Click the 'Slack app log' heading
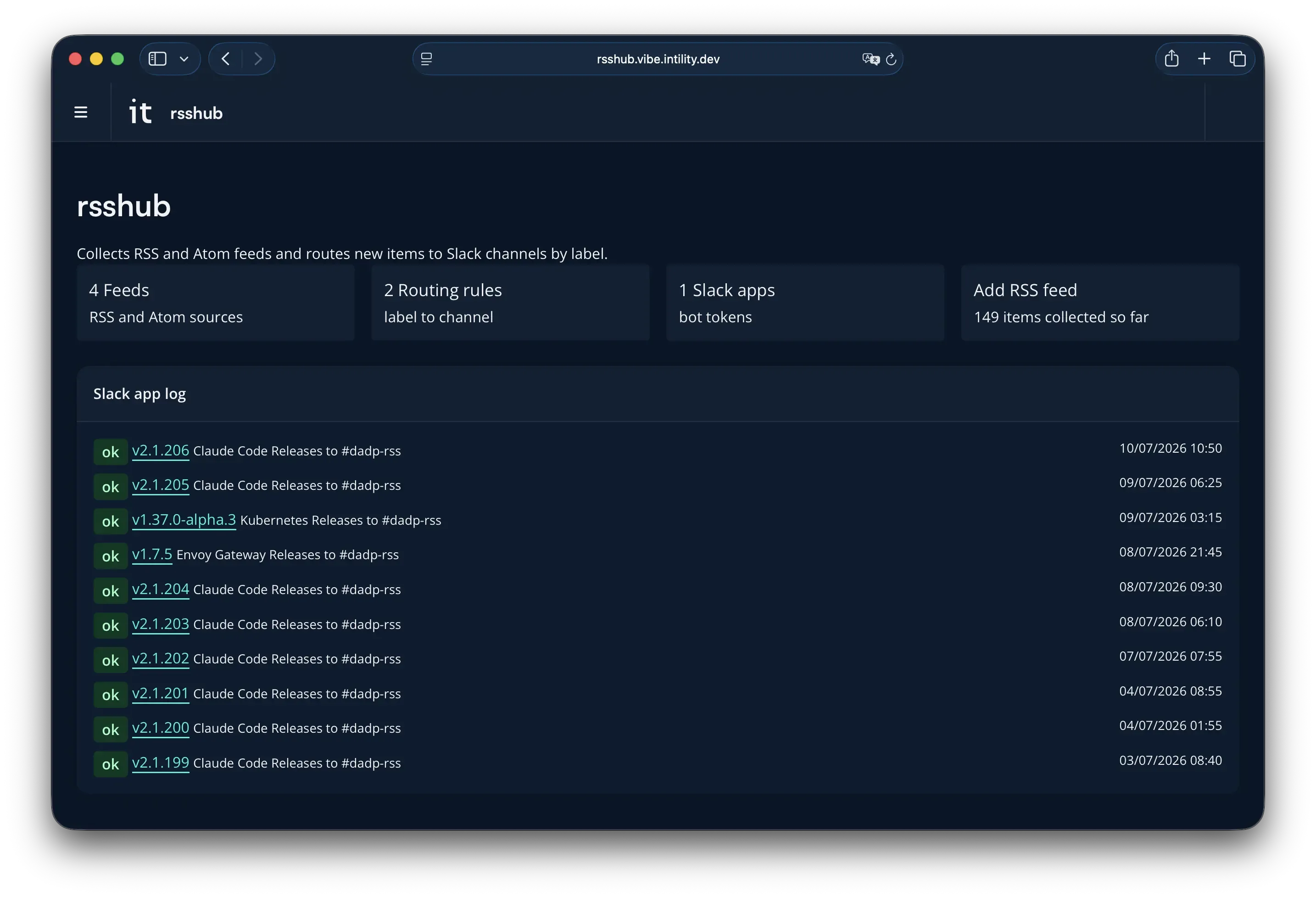1316x898 pixels. click(x=139, y=394)
